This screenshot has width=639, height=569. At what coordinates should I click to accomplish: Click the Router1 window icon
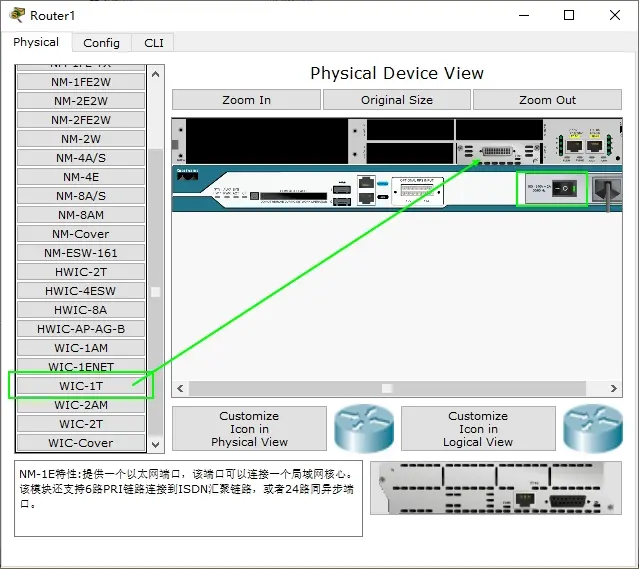(x=17, y=15)
